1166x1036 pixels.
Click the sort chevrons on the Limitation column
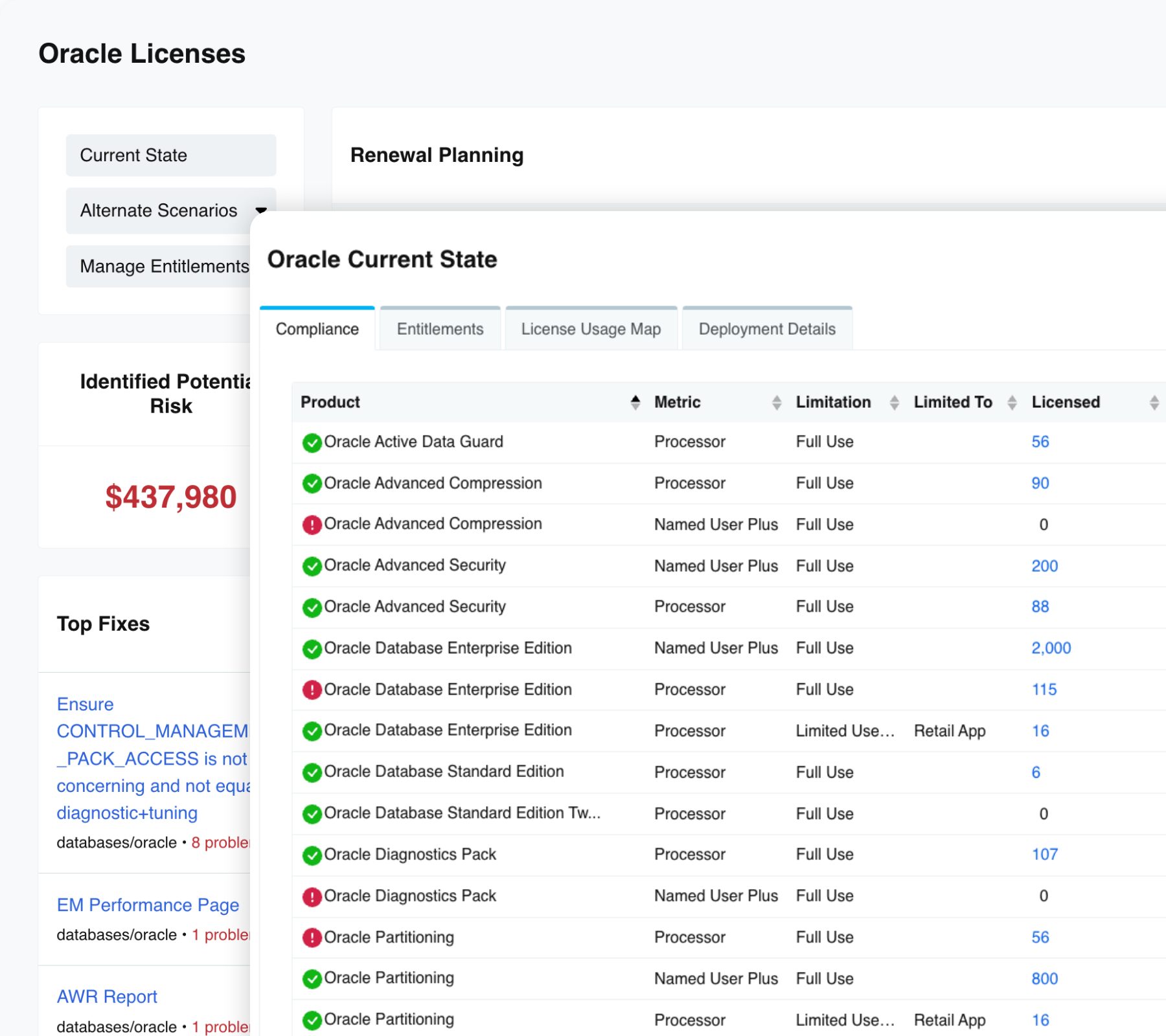point(895,402)
